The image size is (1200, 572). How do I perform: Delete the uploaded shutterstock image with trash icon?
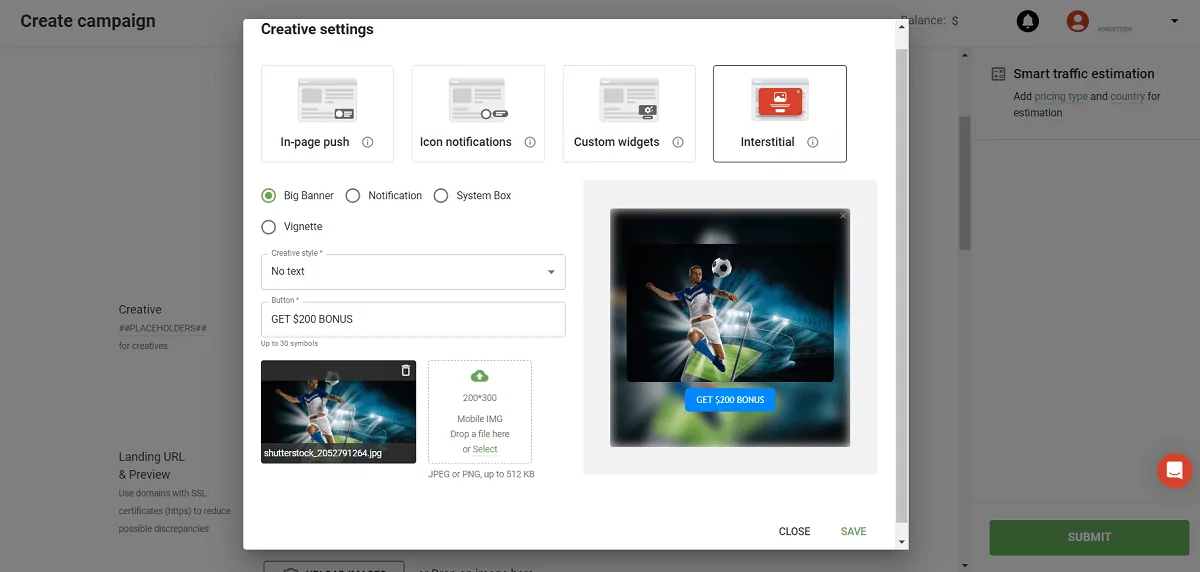[405, 371]
